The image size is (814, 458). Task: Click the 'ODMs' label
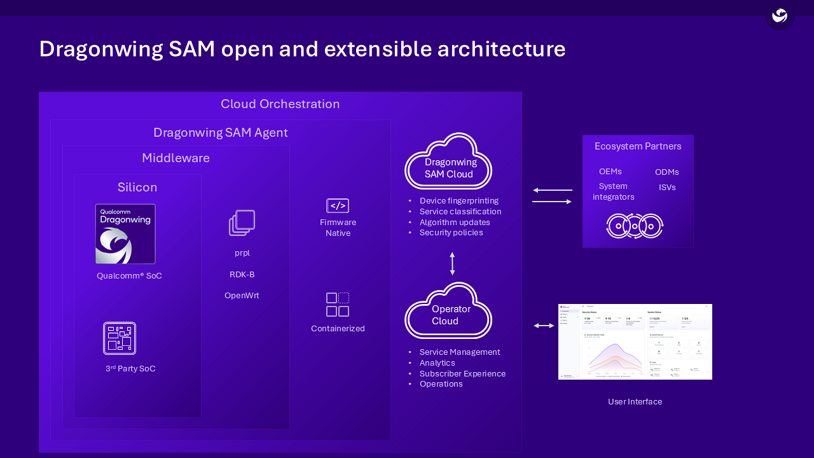[x=667, y=172]
